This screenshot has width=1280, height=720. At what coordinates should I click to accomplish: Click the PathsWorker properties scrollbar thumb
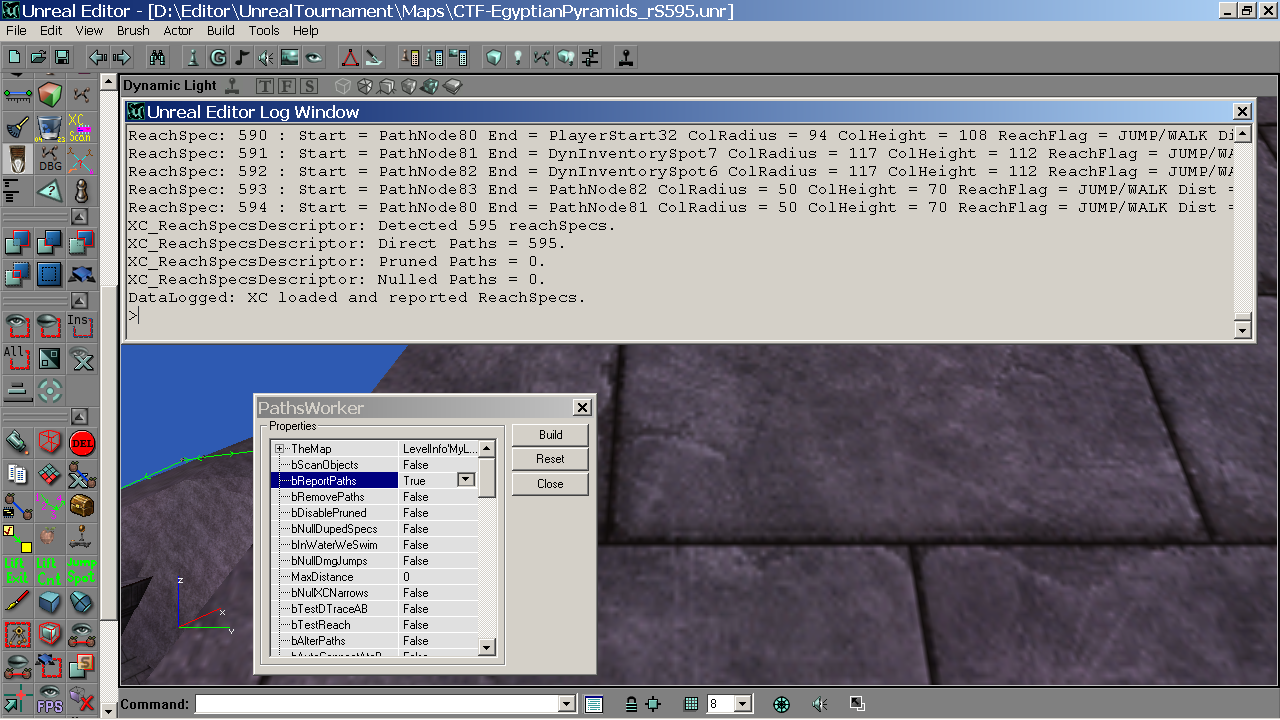click(487, 477)
